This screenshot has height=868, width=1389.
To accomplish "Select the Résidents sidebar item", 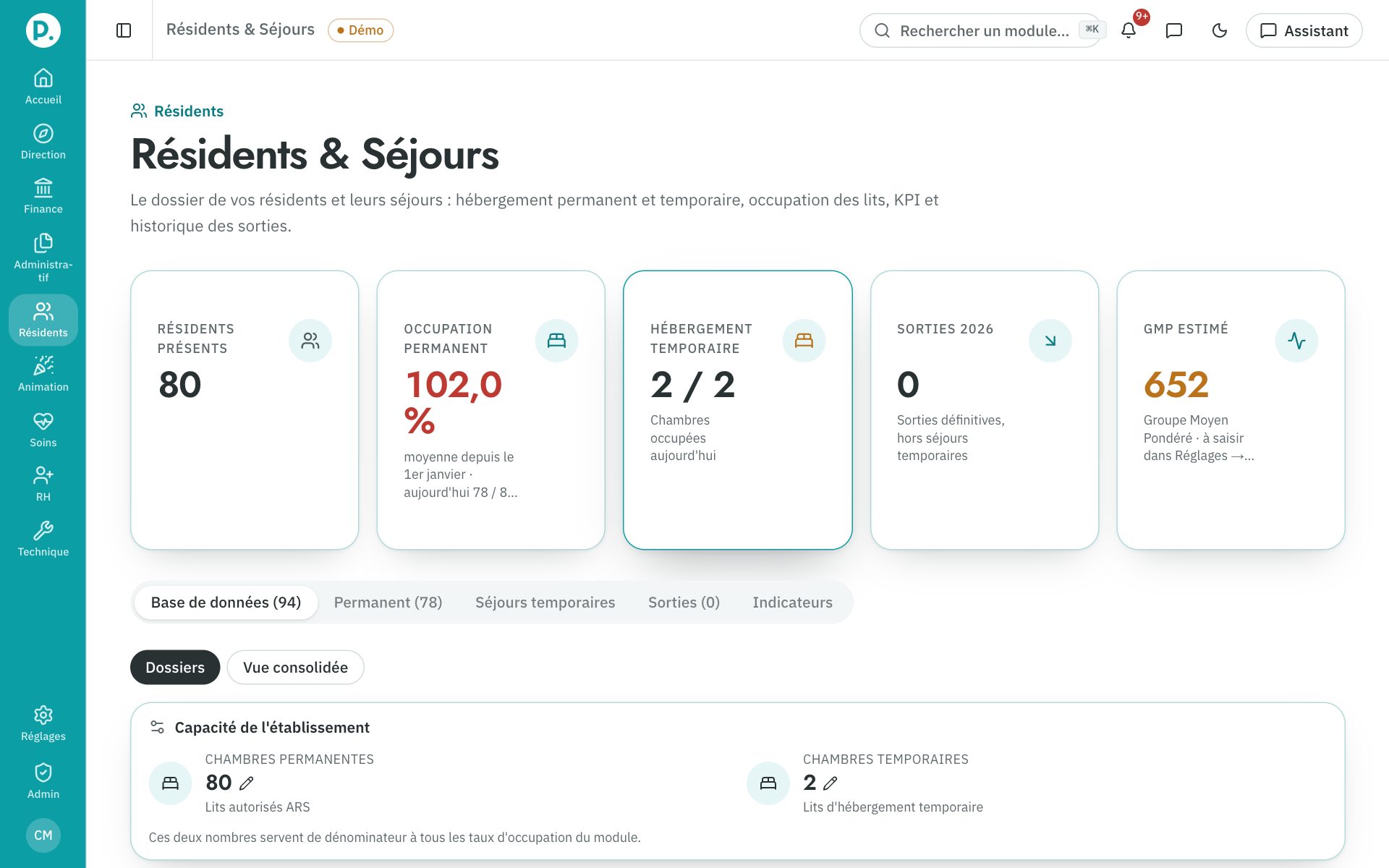I will tap(43, 320).
